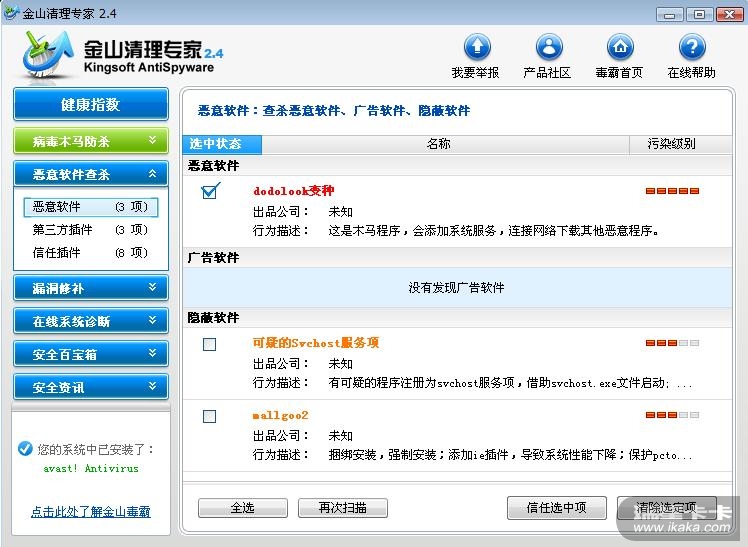This screenshot has width=748, height=547.
Task: Click the mallgoo2 行为描述 description text
Action: coord(510,455)
